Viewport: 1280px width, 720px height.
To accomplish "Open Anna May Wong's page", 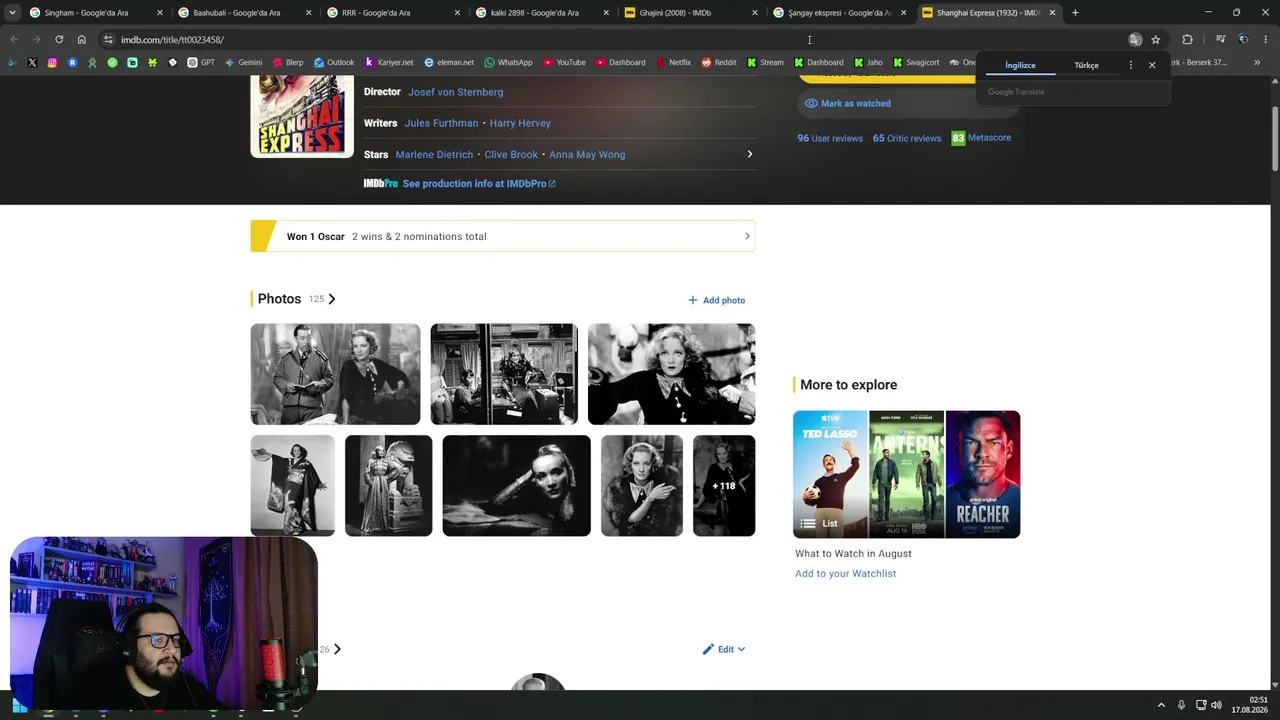I will (587, 155).
